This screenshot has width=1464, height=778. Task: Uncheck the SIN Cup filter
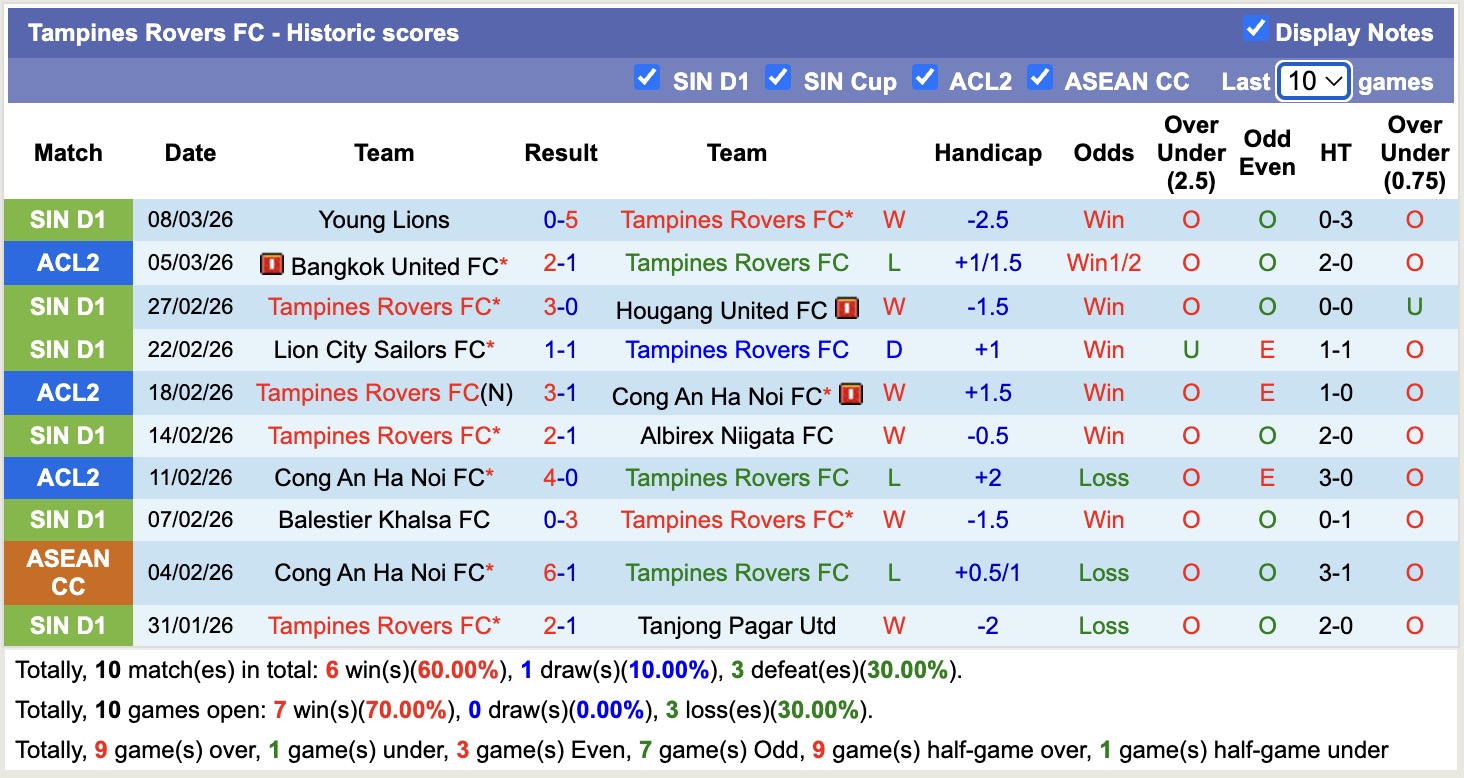(x=778, y=76)
